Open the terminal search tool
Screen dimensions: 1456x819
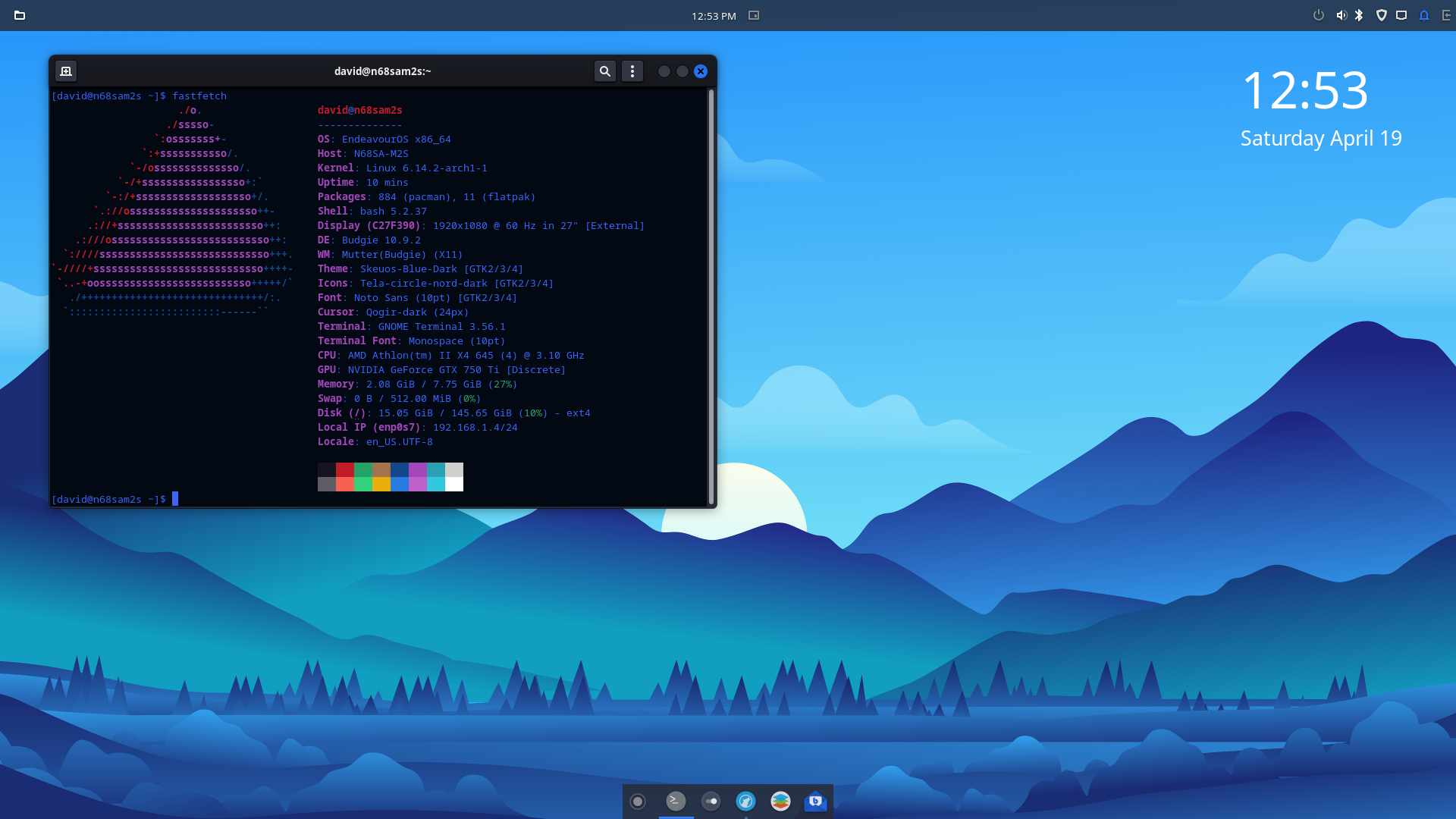(605, 71)
